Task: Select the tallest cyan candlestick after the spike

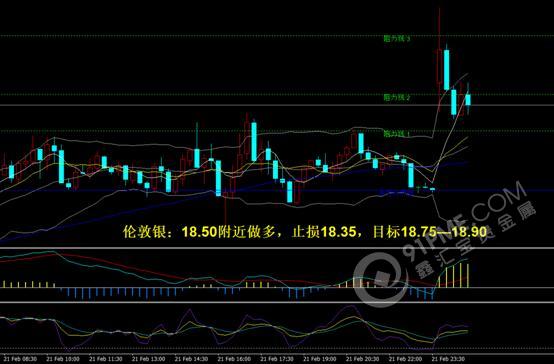Action: (447, 70)
